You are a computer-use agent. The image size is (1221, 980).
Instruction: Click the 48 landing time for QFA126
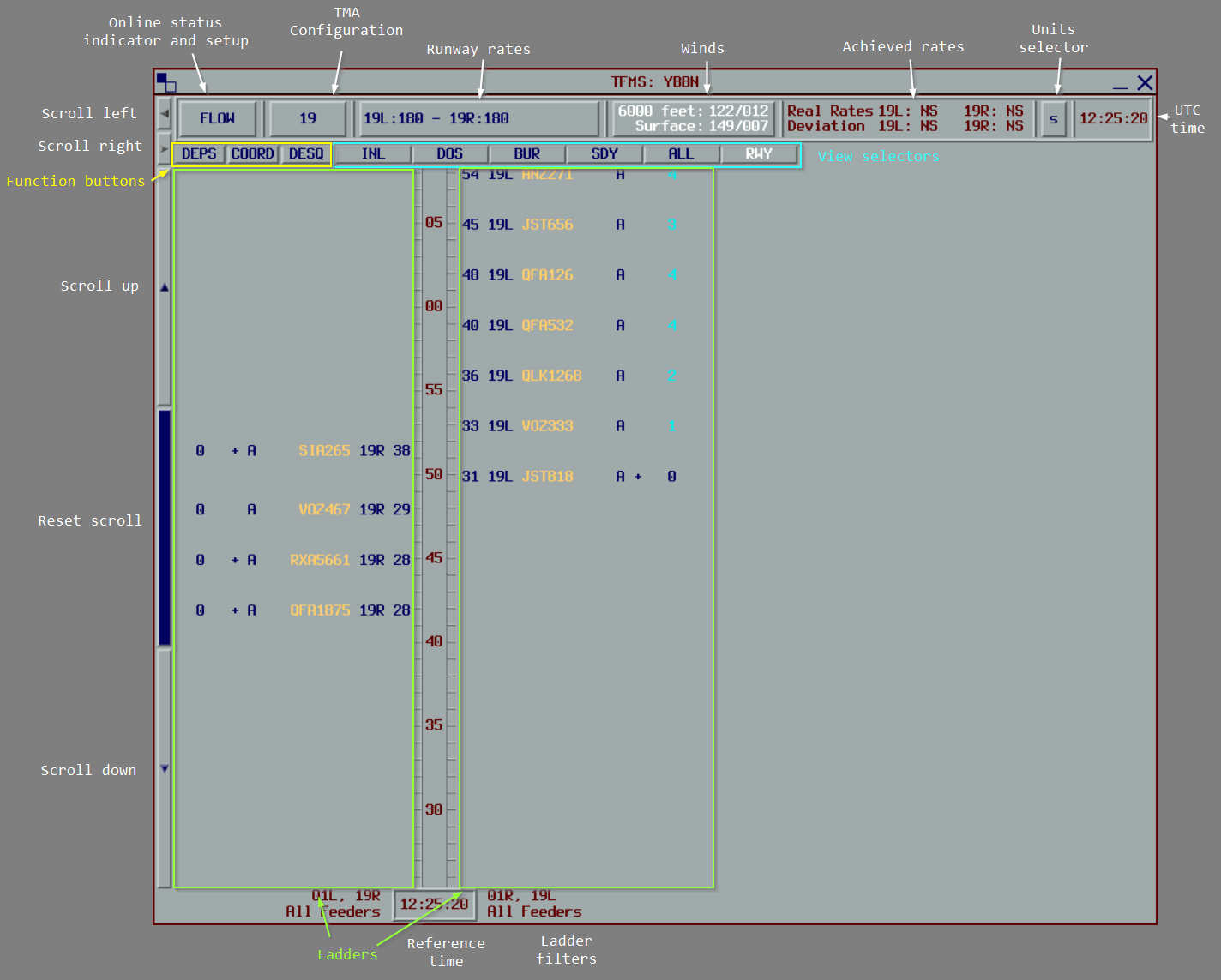(x=470, y=275)
